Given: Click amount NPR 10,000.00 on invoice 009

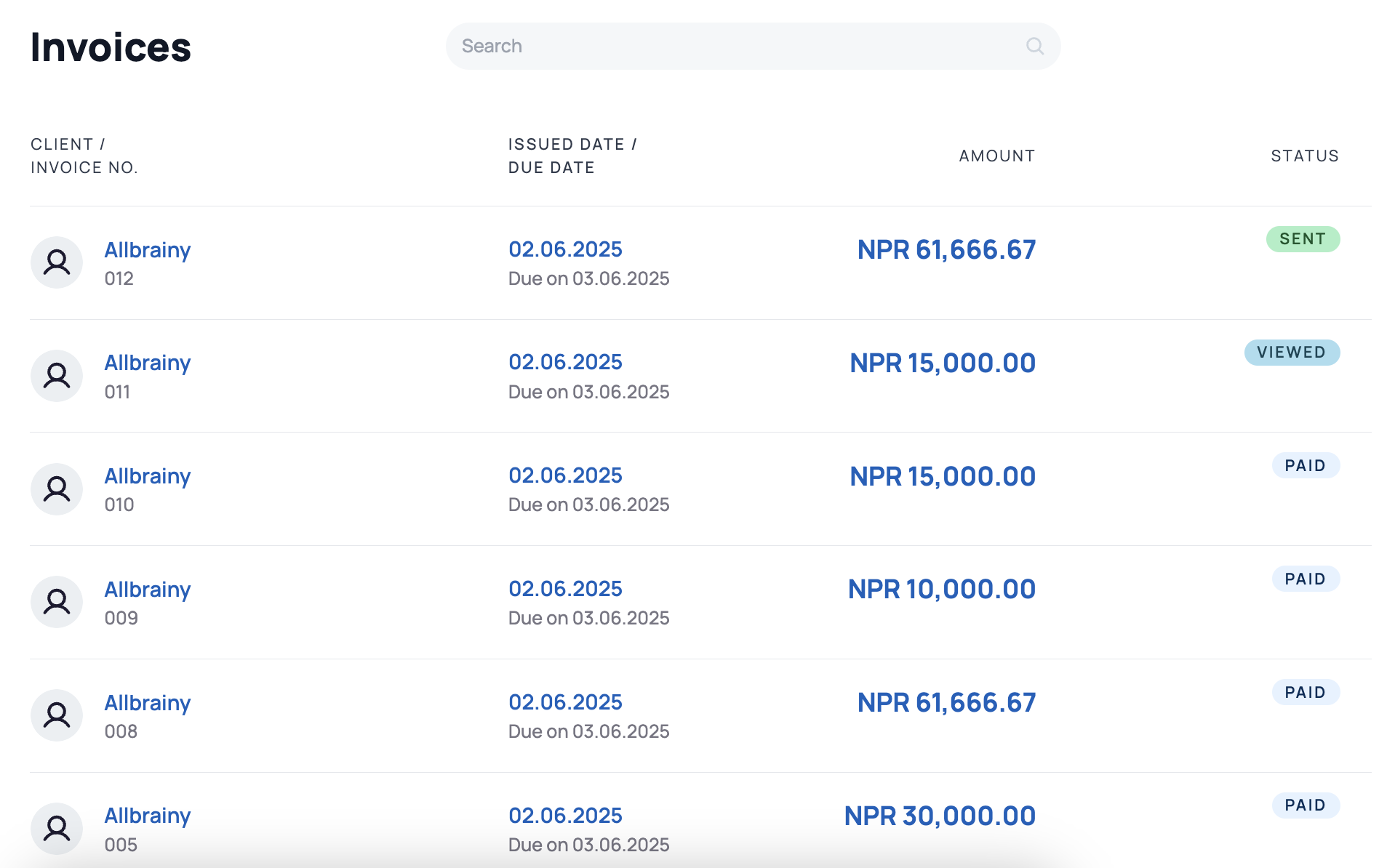Looking at the screenshot, I should point(942,590).
